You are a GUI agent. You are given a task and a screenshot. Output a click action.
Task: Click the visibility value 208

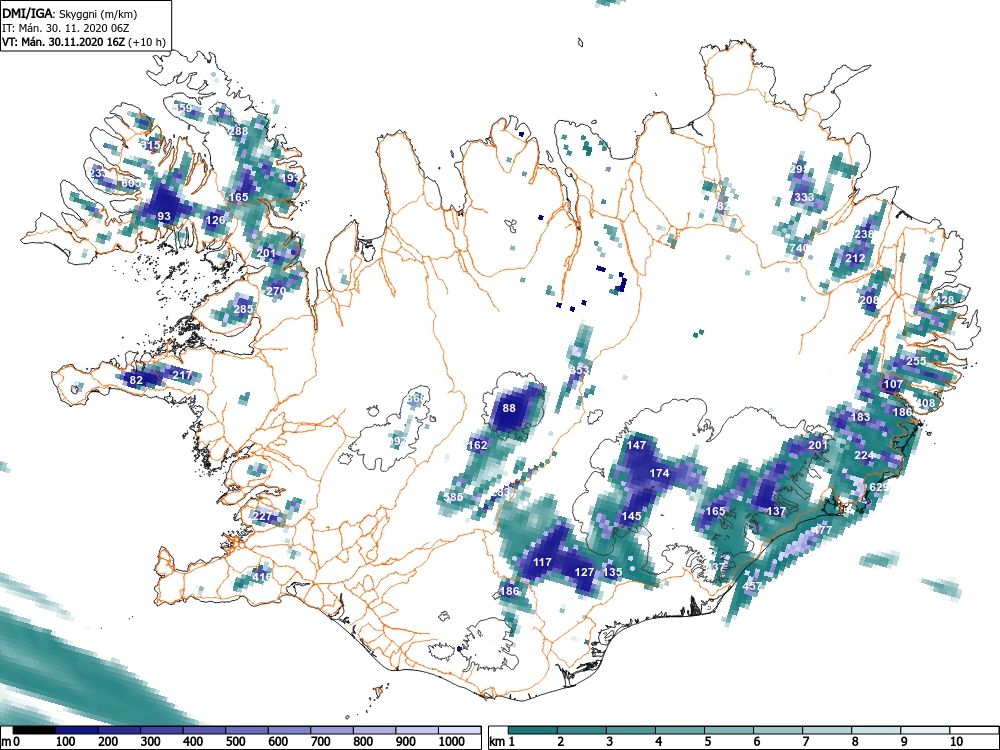pos(869,300)
